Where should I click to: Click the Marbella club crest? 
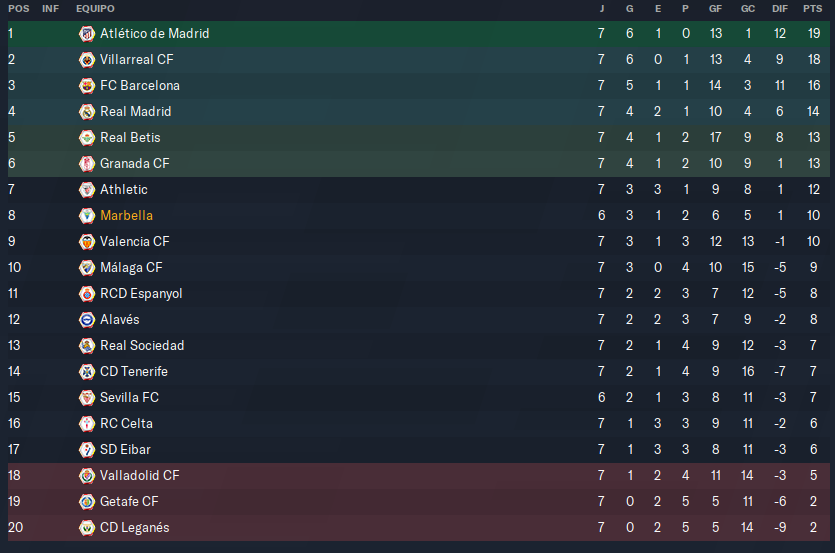pos(87,216)
